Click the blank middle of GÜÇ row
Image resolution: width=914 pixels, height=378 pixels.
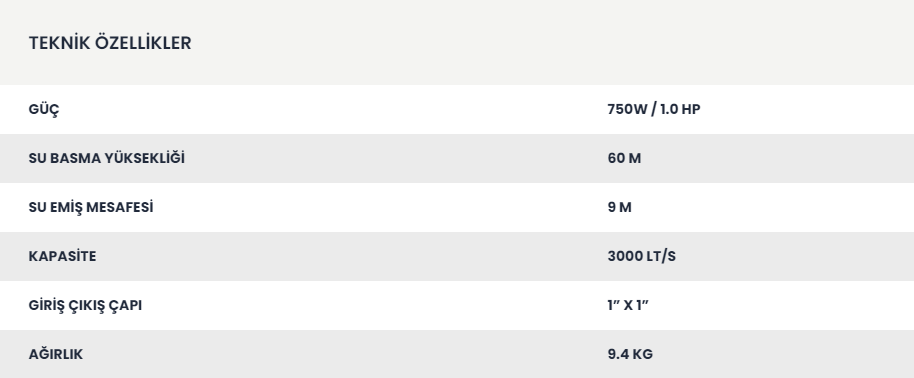tap(332, 109)
